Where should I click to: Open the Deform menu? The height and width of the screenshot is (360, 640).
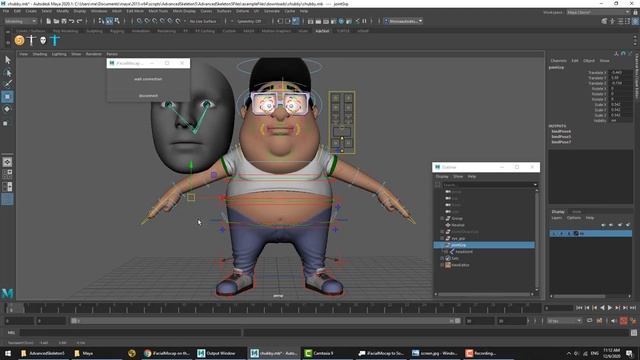click(242, 11)
